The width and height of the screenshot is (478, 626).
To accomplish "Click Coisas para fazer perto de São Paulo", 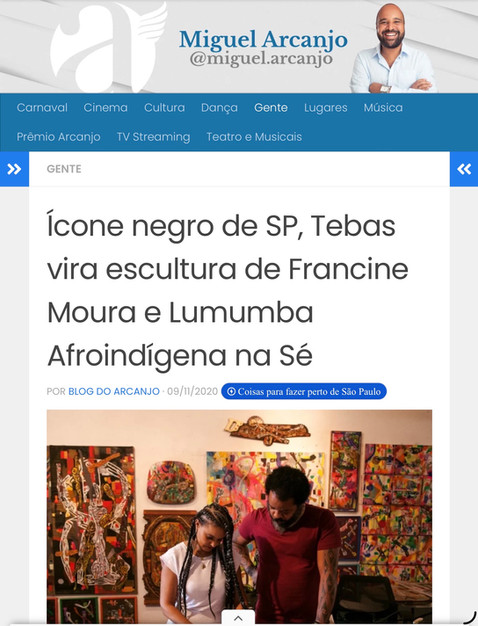I will pos(304,391).
